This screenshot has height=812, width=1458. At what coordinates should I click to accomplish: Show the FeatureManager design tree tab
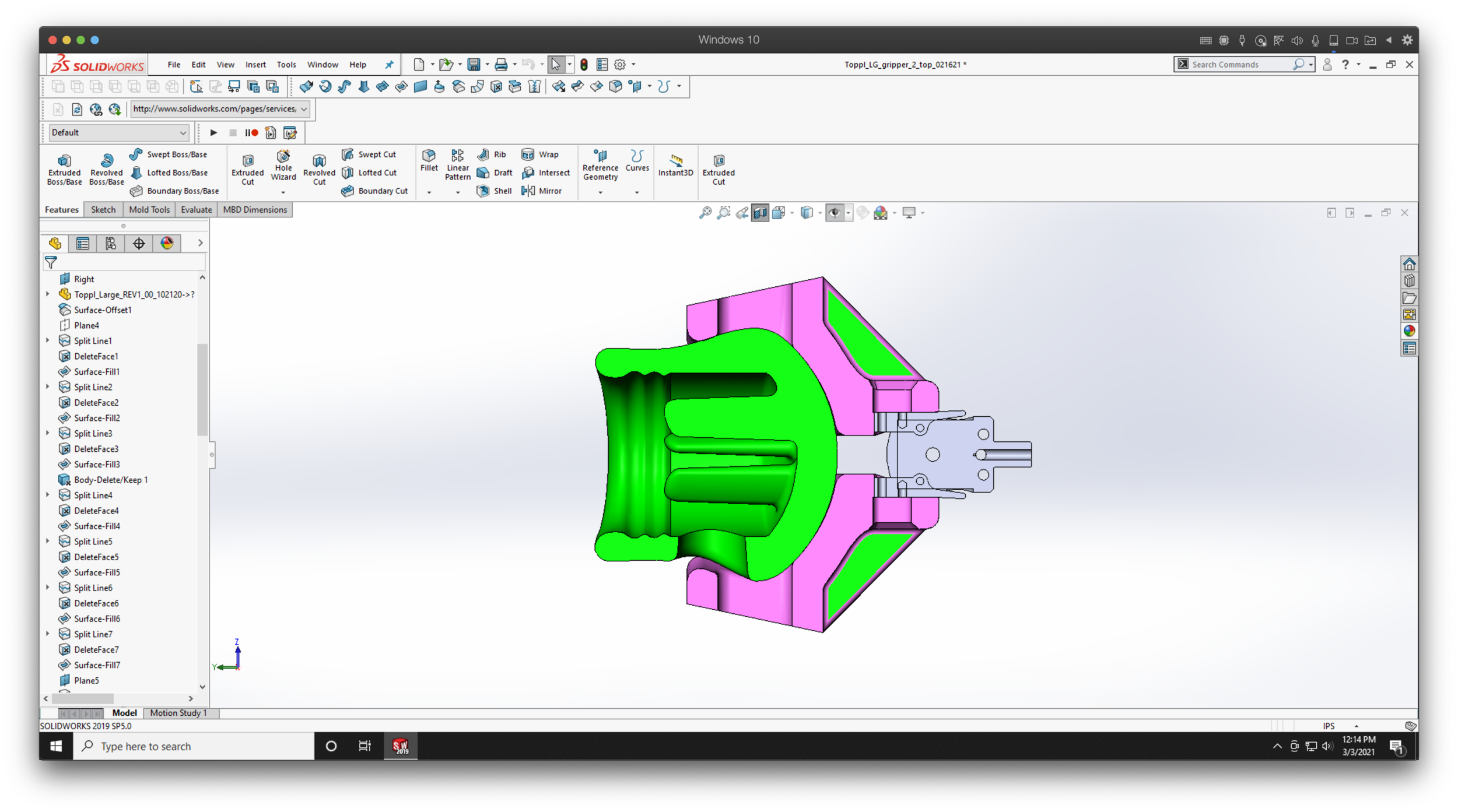[55, 243]
